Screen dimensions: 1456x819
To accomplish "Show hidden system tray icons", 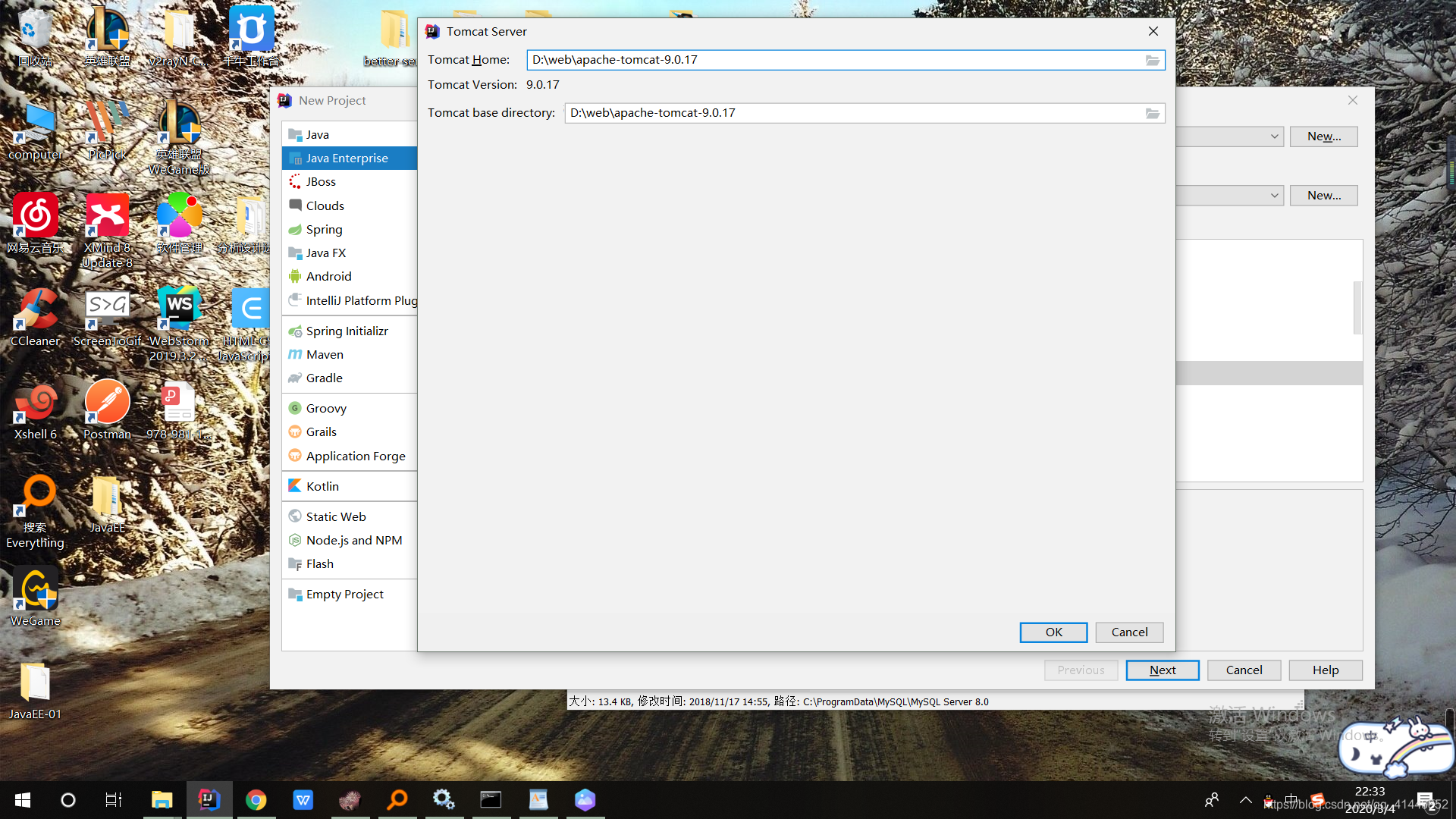I will tap(1245, 799).
